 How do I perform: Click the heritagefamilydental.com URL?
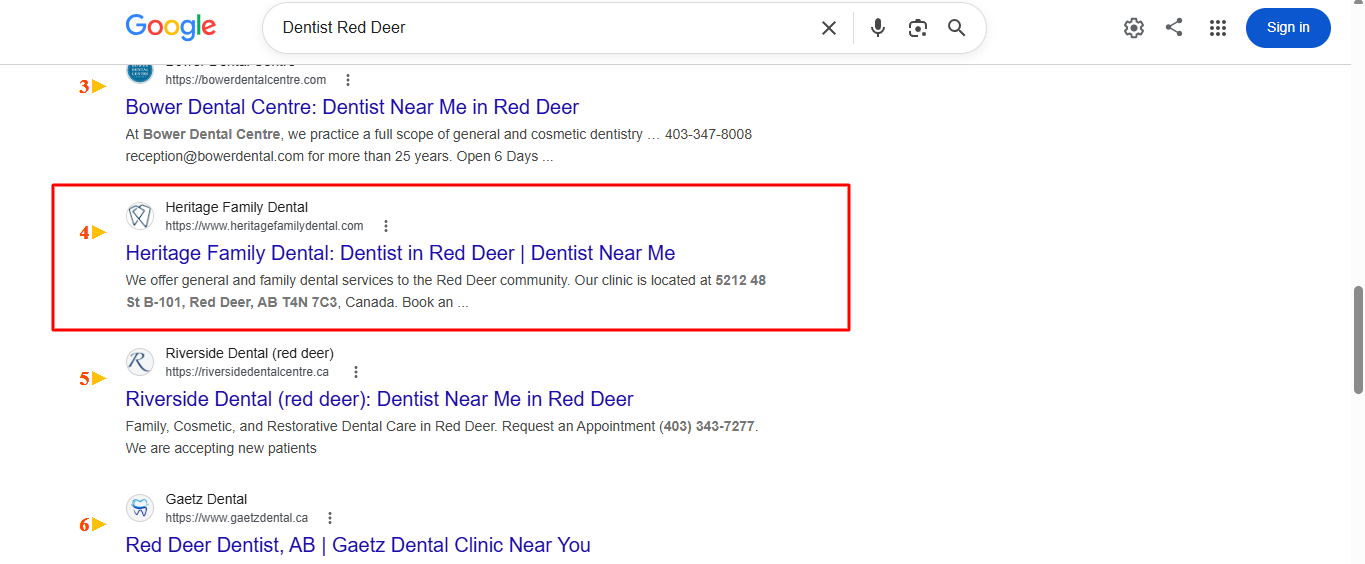point(265,226)
